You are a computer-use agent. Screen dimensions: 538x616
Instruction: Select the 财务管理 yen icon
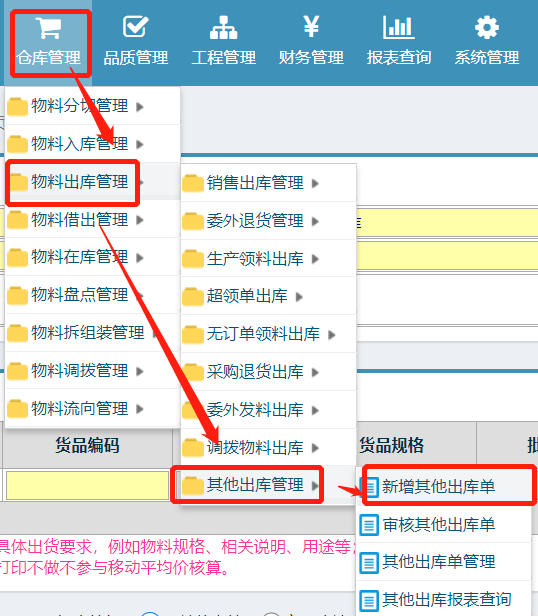311,26
